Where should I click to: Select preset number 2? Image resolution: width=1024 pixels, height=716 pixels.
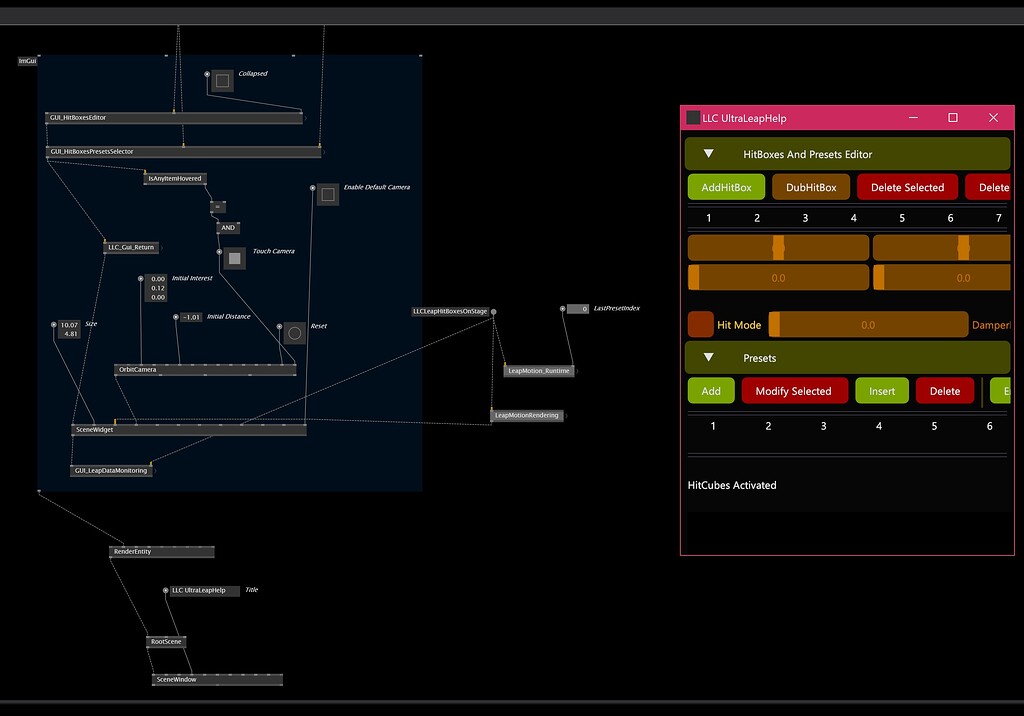coord(768,426)
